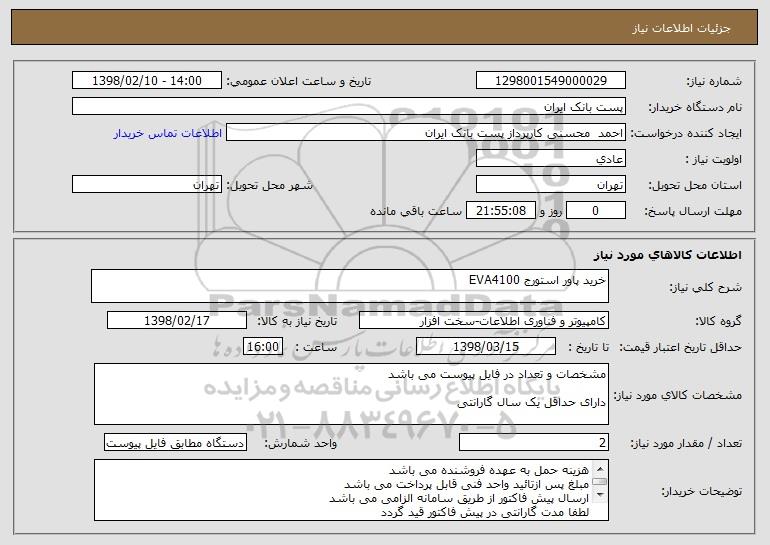
Task: Click the label شماره نیاز
Action: pyautogui.click(x=714, y=81)
